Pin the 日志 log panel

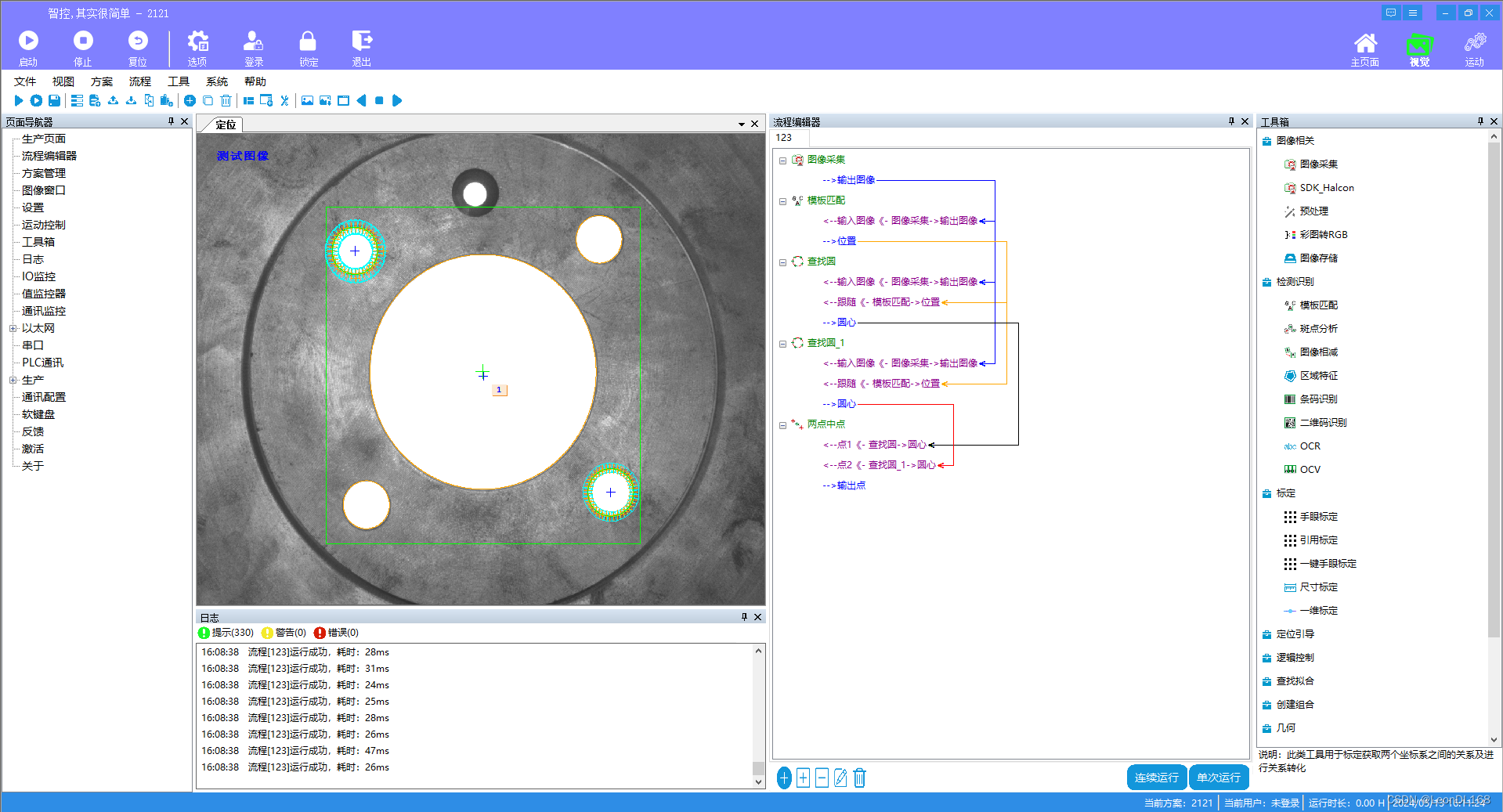point(744,617)
